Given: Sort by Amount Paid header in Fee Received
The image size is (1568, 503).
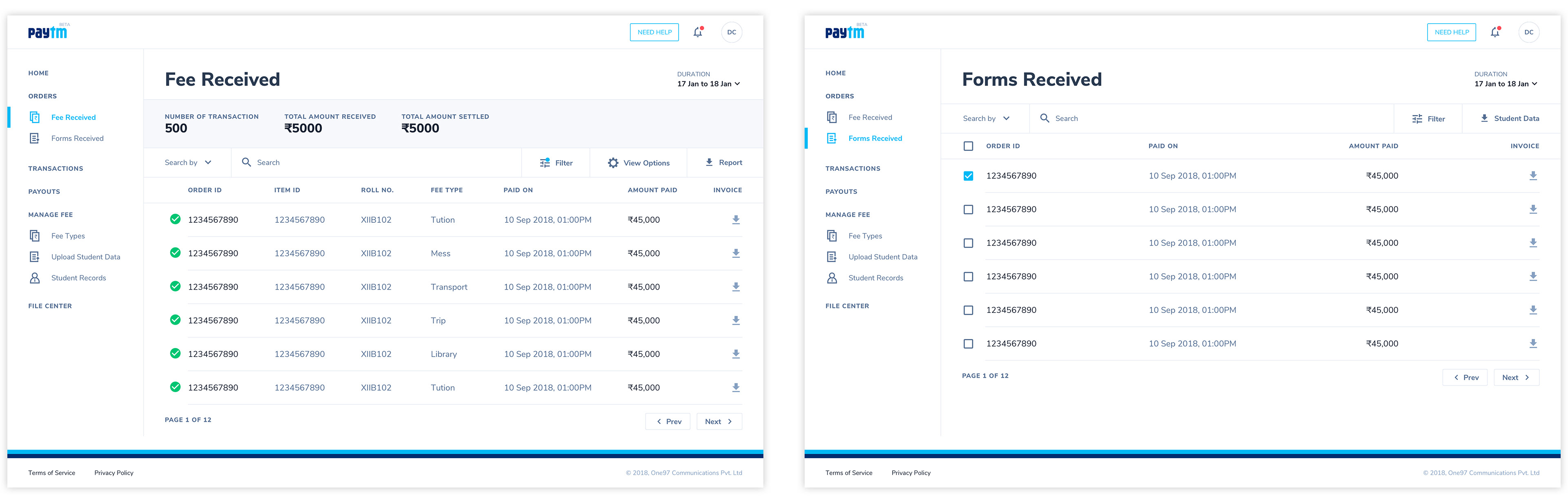Looking at the screenshot, I should [x=653, y=190].
